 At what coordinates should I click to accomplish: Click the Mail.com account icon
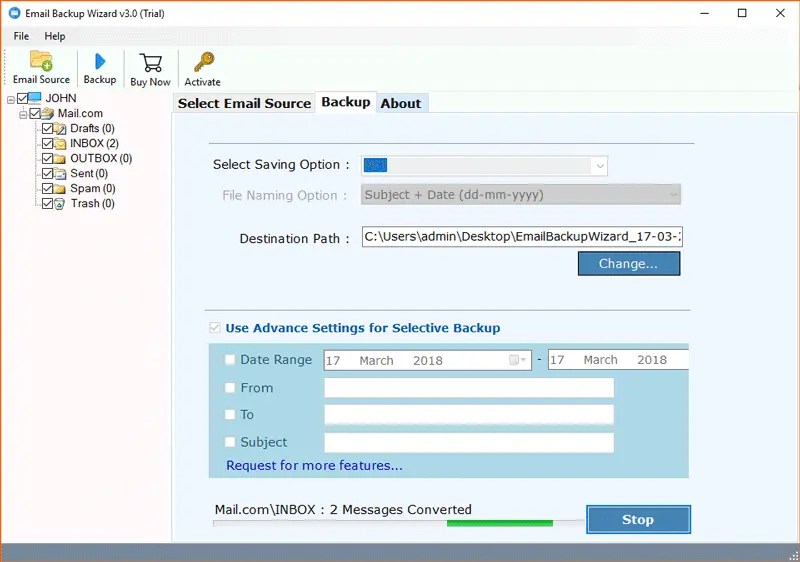(48, 114)
